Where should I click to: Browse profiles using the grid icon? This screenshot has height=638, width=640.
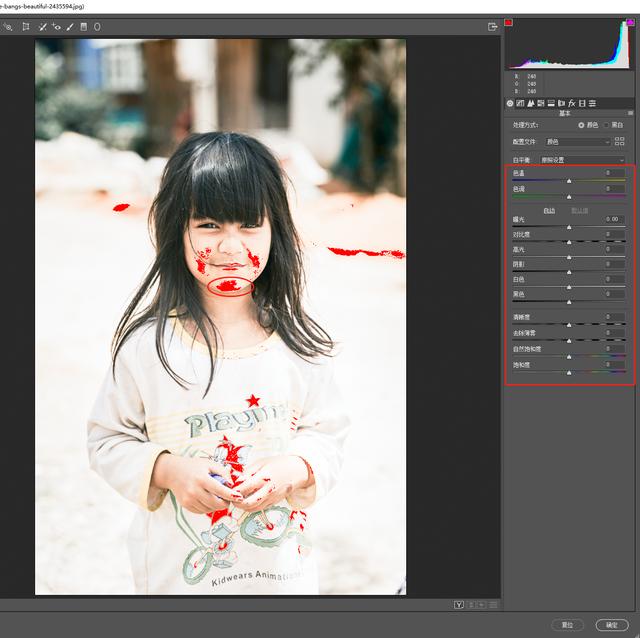[x=620, y=141]
